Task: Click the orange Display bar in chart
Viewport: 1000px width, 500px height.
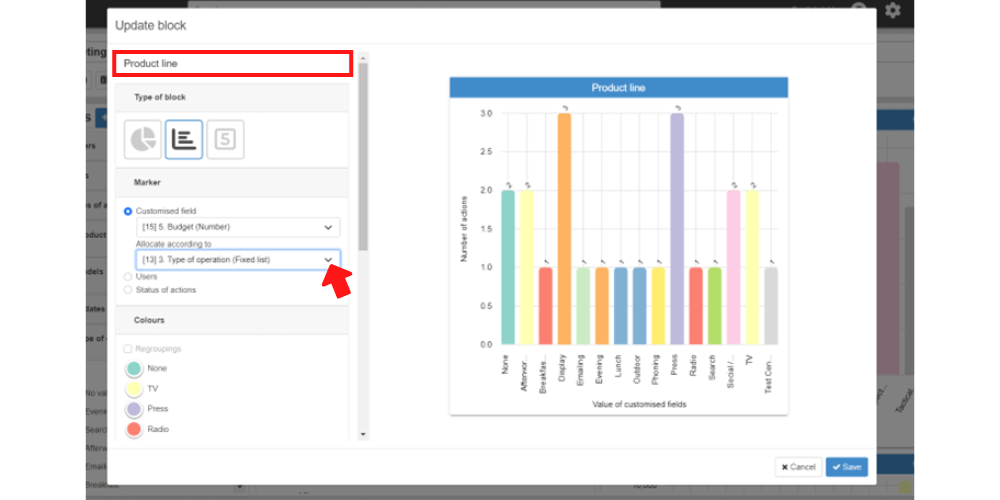Action: pyautogui.click(x=564, y=228)
